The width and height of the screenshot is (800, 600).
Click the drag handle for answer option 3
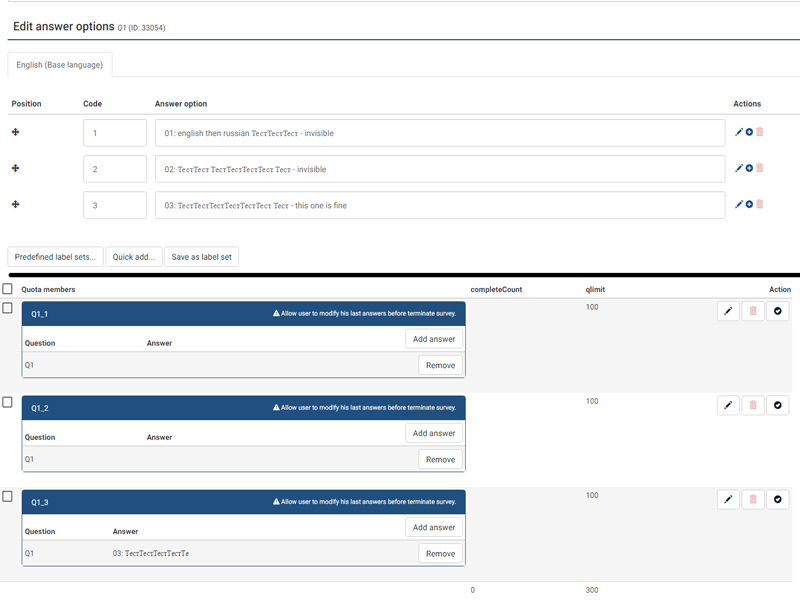click(x=15, y=204)
